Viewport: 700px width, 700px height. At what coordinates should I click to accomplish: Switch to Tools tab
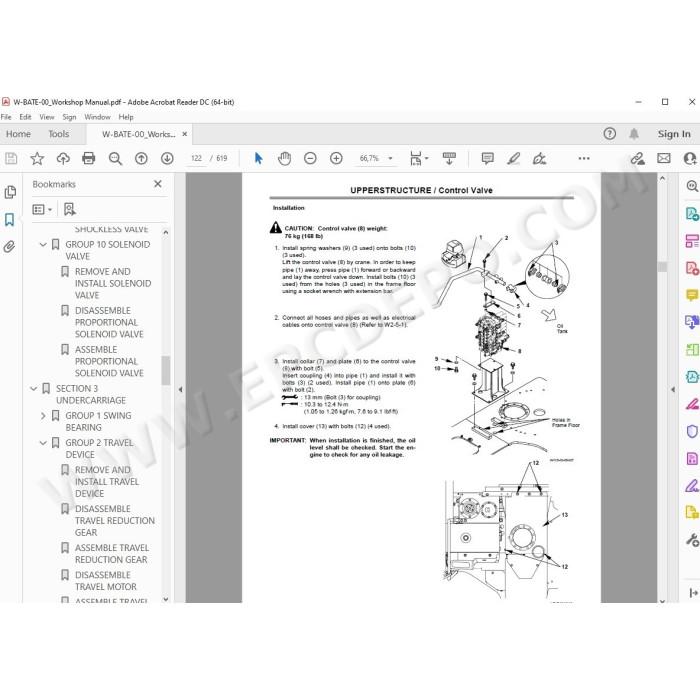58,134
